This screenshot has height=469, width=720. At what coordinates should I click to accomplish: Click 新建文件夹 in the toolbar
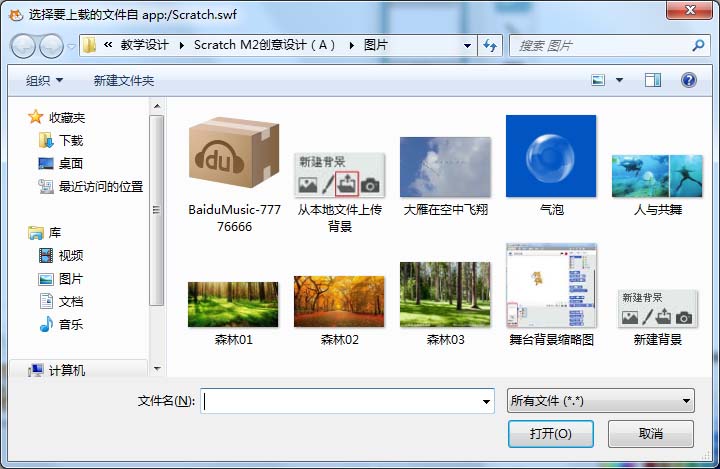coord(124,80)
